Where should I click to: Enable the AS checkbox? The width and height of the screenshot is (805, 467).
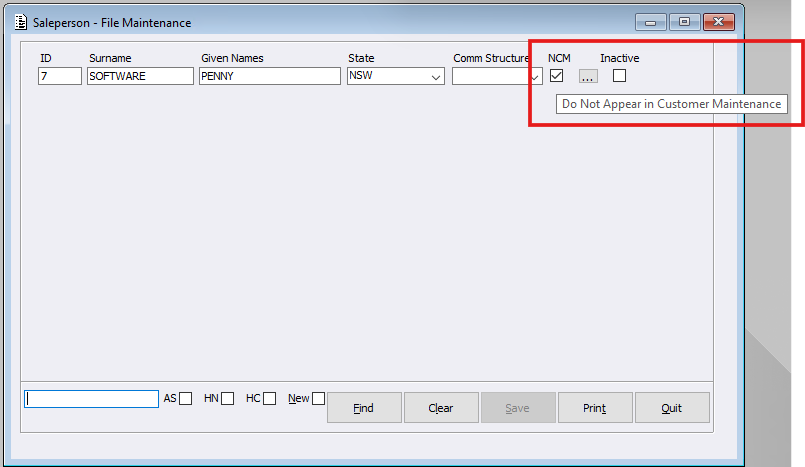point(186,399)
